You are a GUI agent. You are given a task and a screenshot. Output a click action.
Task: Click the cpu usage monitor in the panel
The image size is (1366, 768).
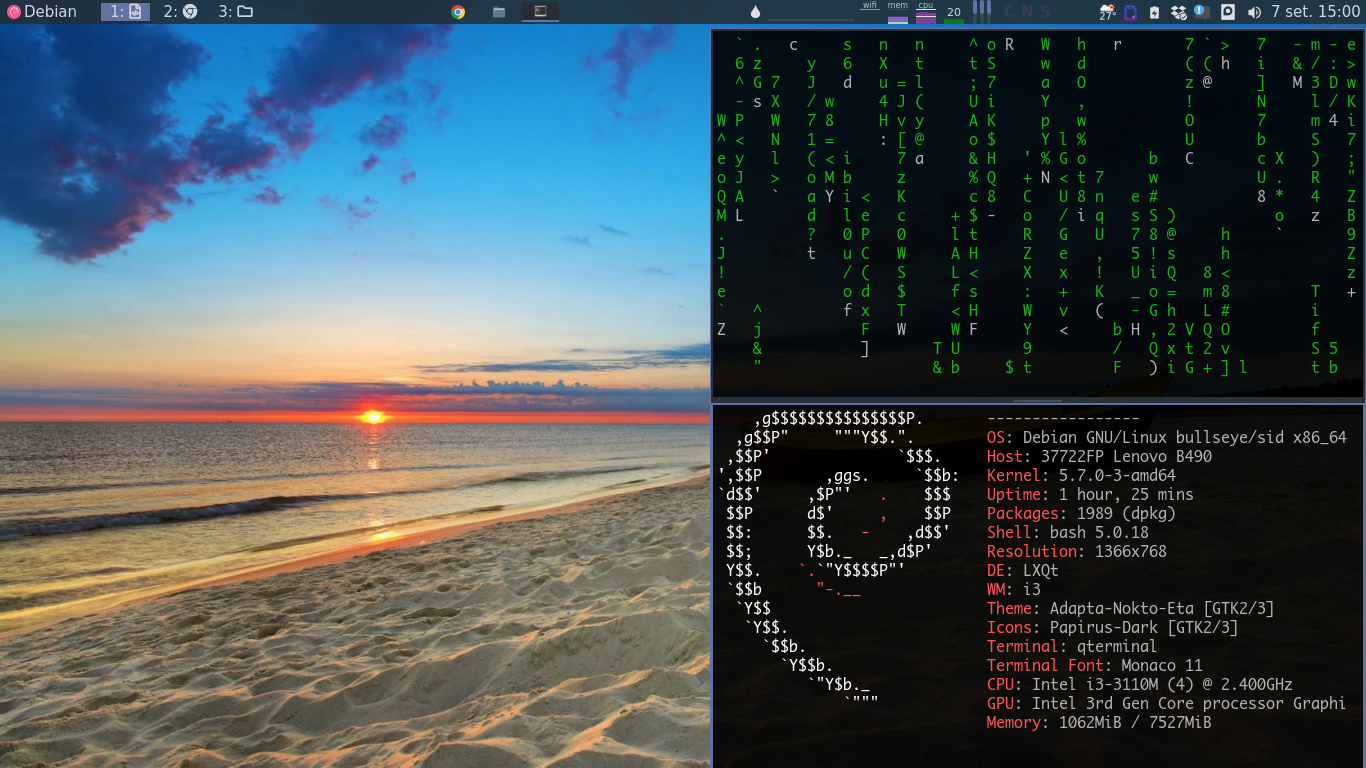pos(926,12)
